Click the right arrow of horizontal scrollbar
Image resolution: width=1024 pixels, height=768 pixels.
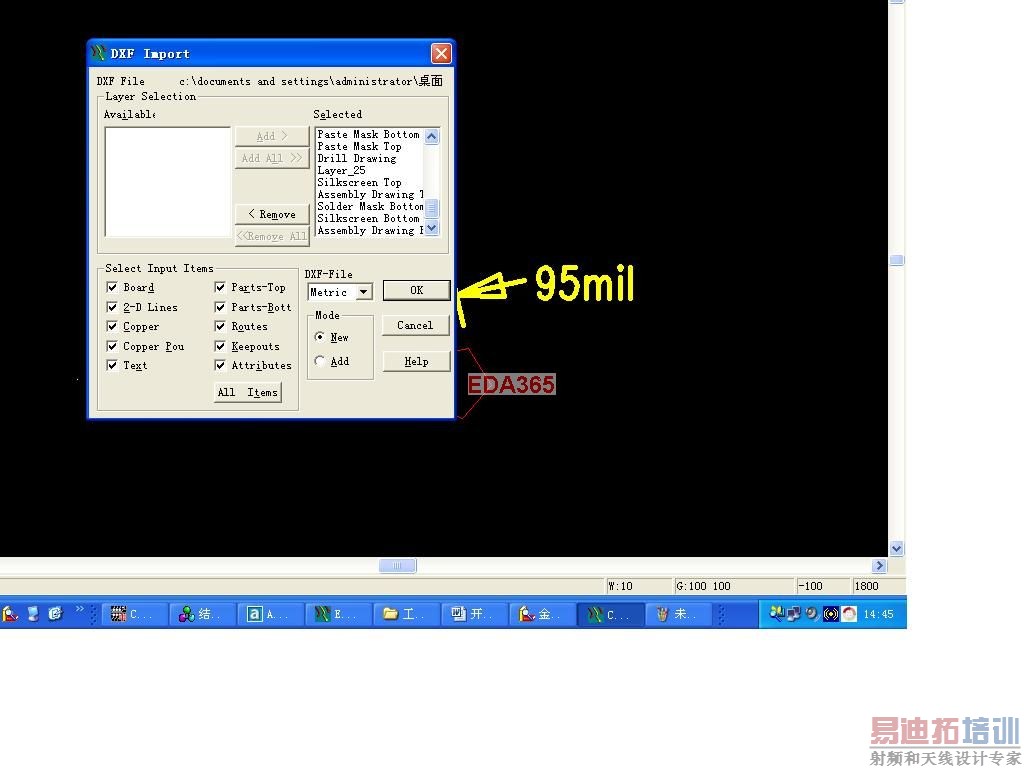[x=879, y=566]
